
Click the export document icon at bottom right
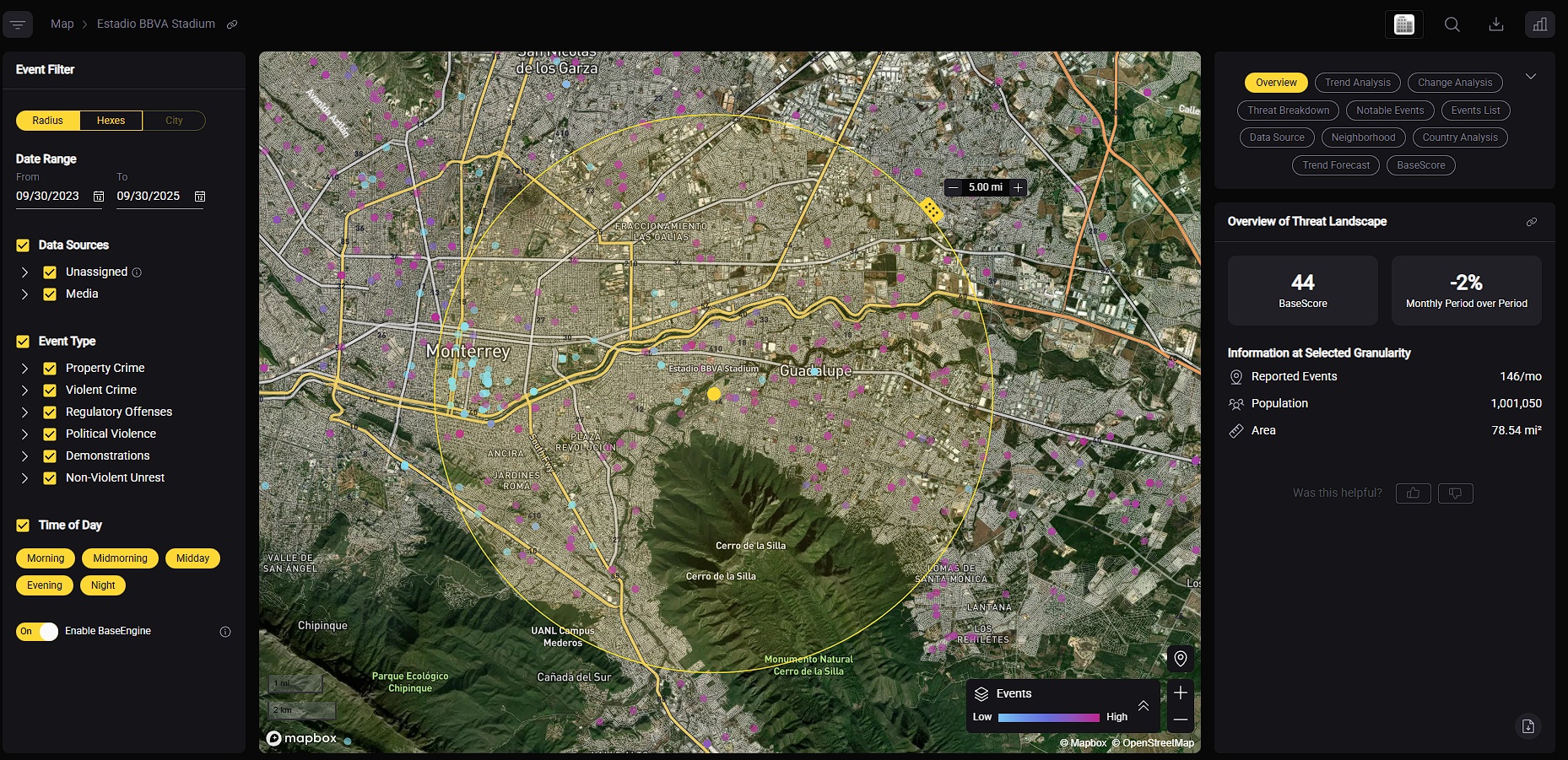1528,726
